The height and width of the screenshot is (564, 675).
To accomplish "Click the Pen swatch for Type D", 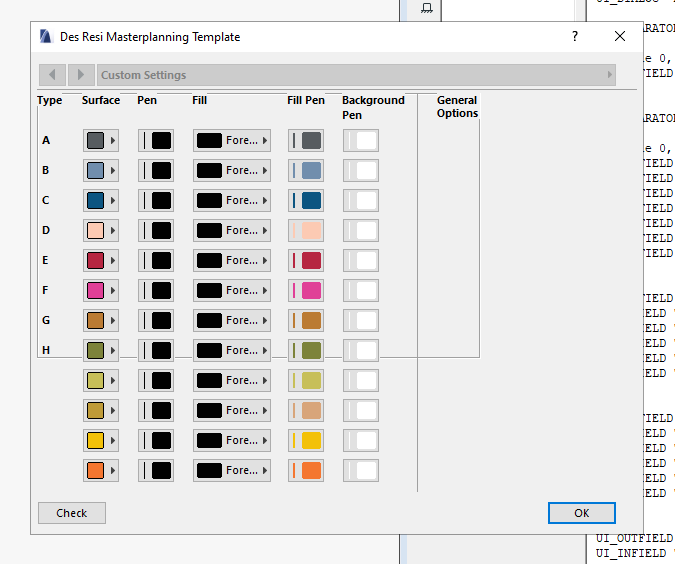I will 156,231.
